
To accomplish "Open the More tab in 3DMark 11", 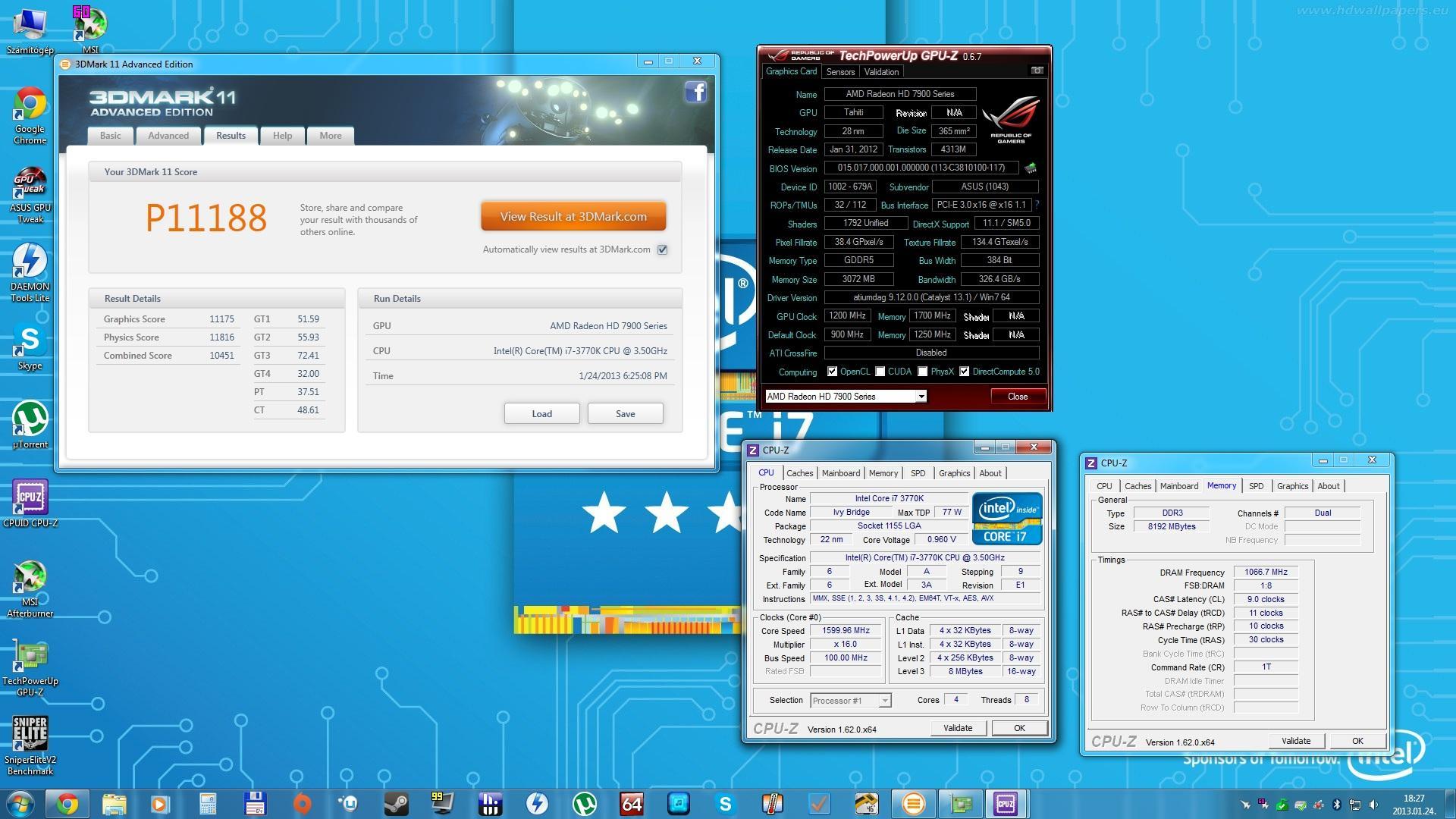I will click(x=331, y=136).
